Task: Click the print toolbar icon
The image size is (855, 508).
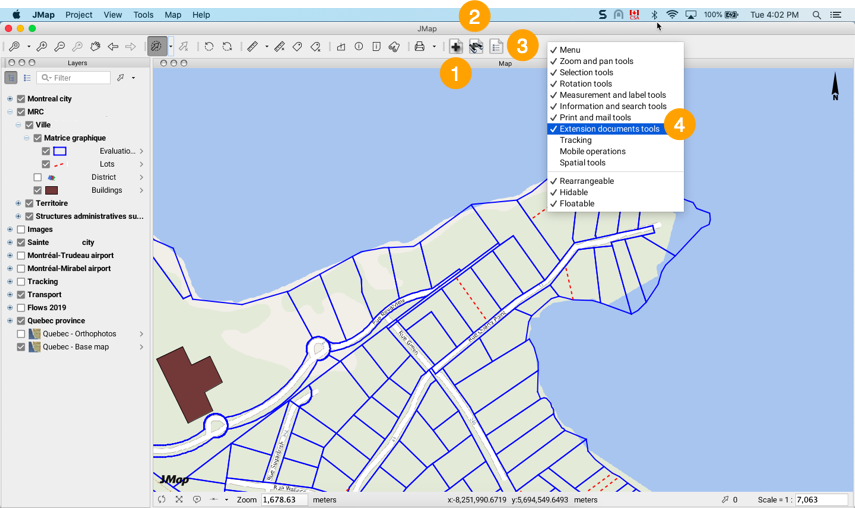Action: 419,47
